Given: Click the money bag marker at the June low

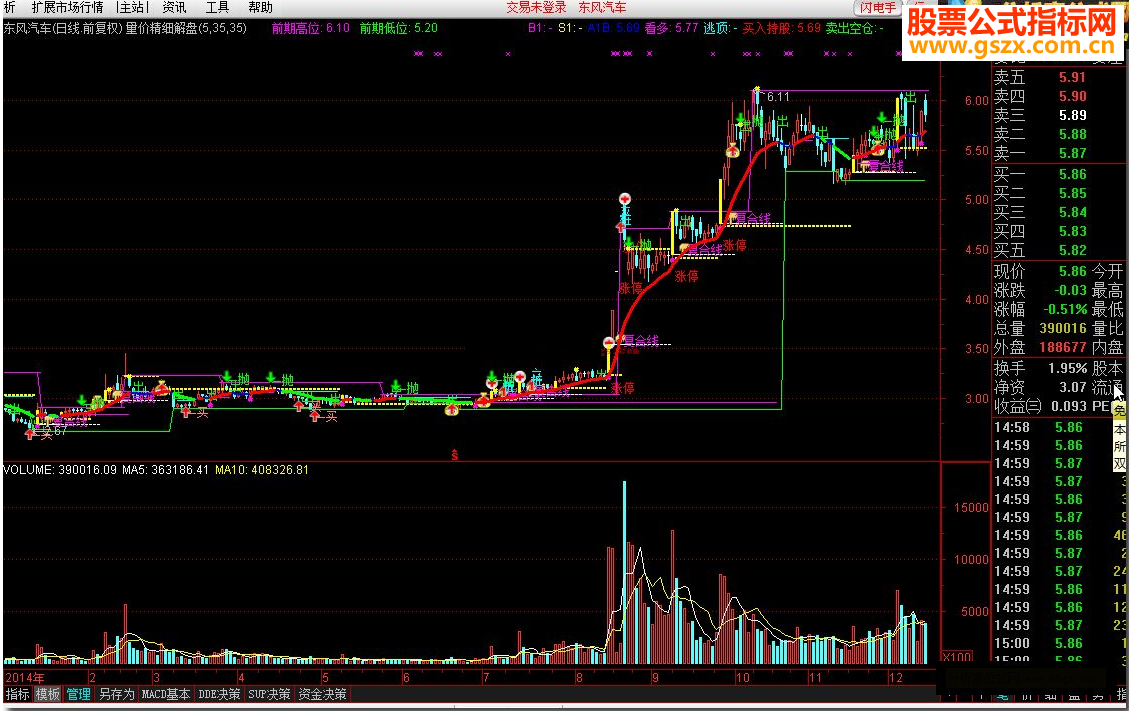Looking at the screenshot, I should click(x=451, y=410).
